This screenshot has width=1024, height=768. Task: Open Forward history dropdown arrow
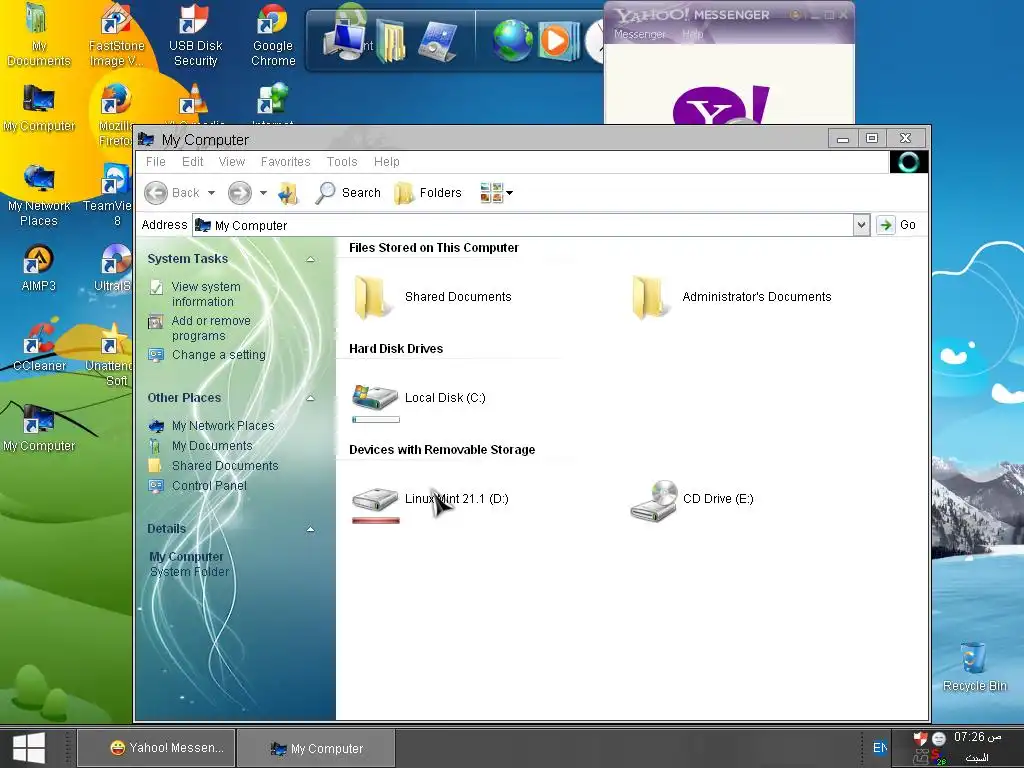click(x=263, y=193)
